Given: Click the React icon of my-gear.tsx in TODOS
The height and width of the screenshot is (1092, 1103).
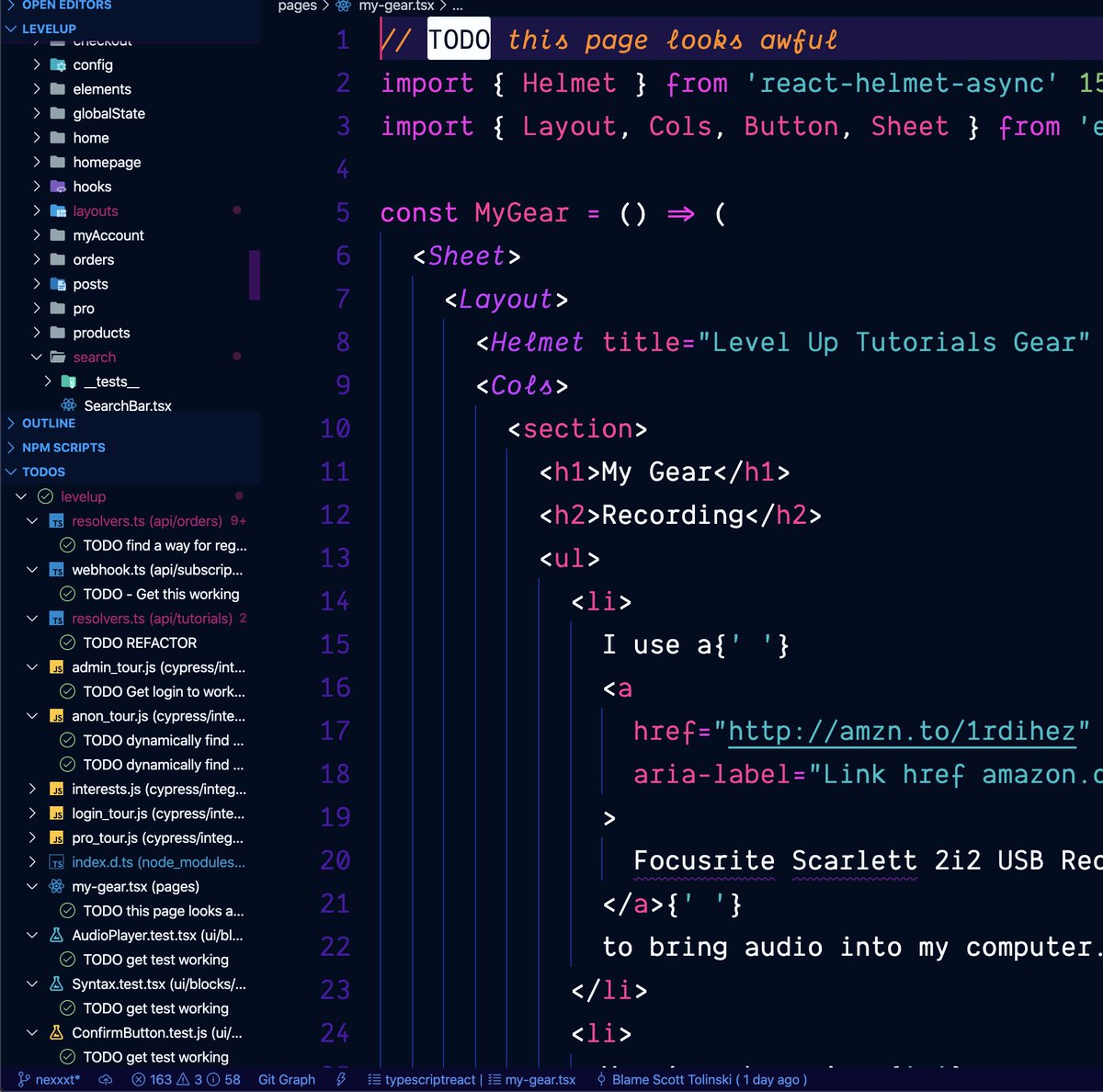Looking at the screenshot, I should tap(56, 886).
